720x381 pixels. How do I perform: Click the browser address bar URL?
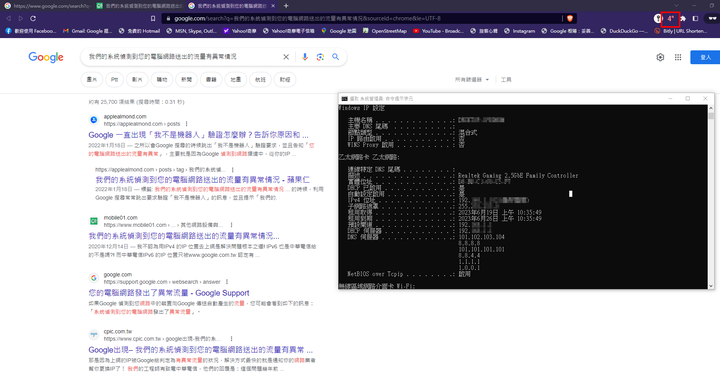(307, 18)
